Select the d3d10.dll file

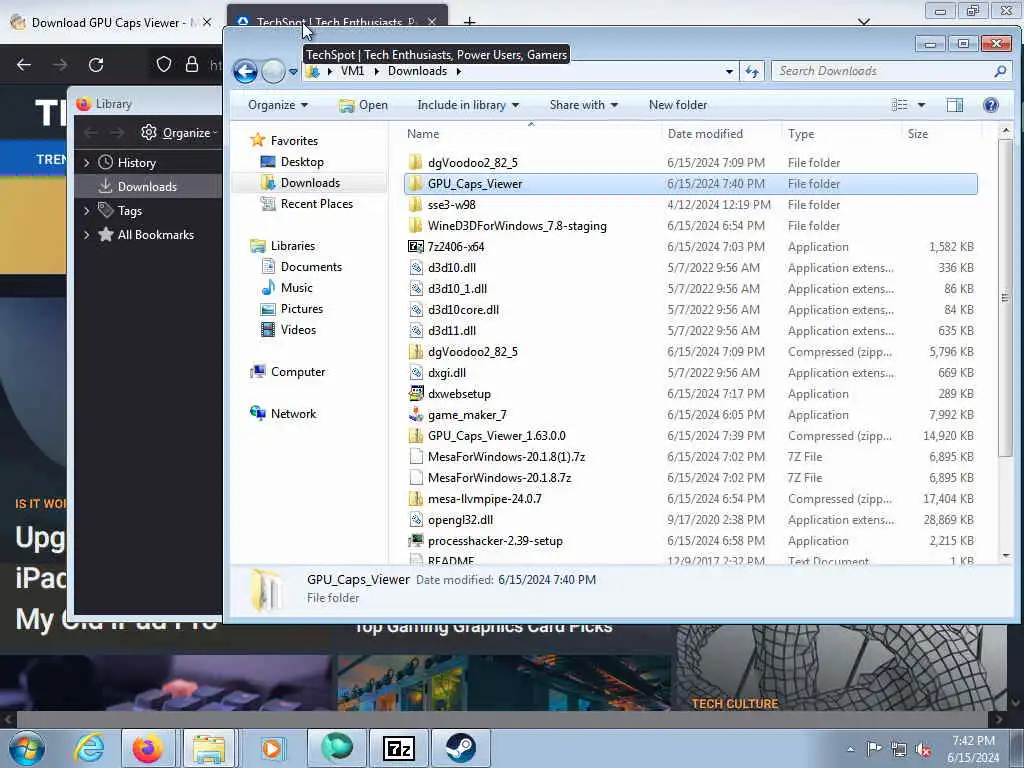[451, 268]
